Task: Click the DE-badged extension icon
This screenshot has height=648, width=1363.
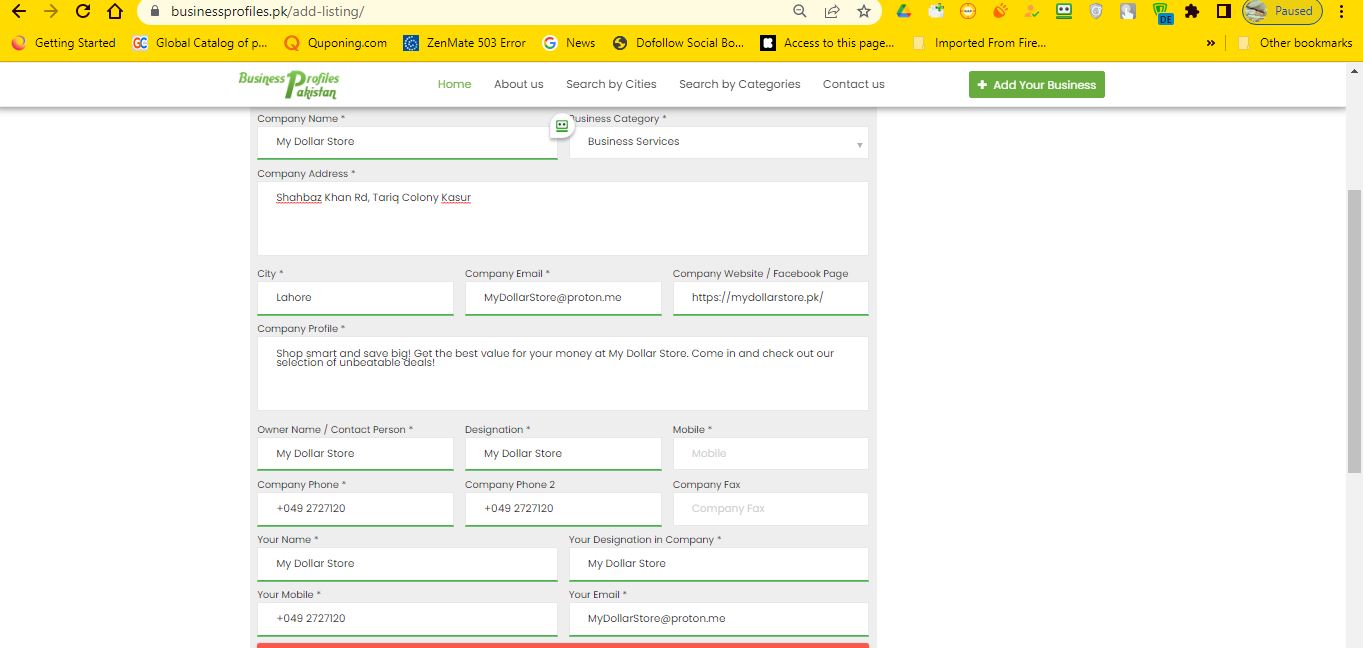Action: (1161, 13)
